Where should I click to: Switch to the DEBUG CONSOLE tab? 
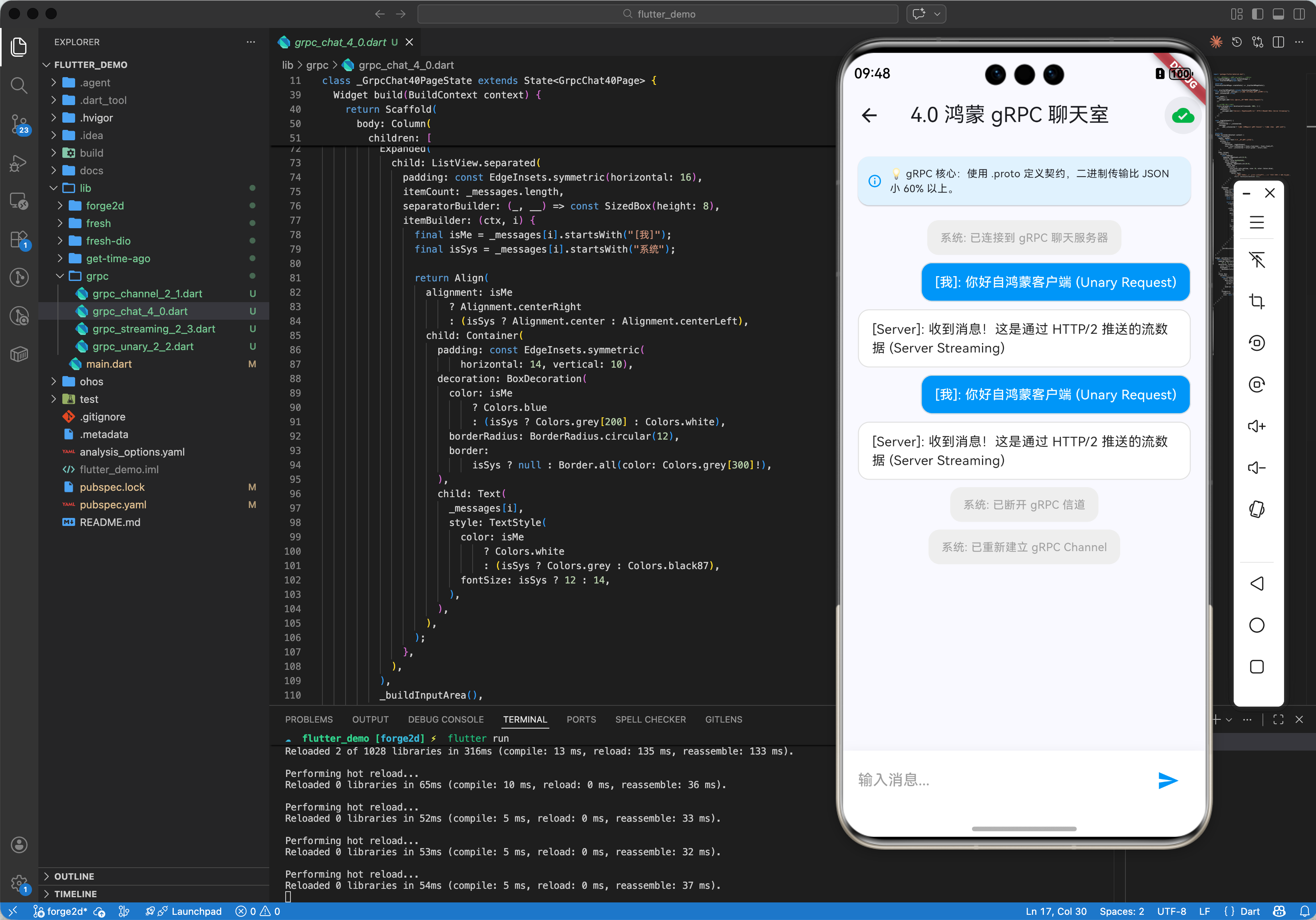(x=445, y=719)
